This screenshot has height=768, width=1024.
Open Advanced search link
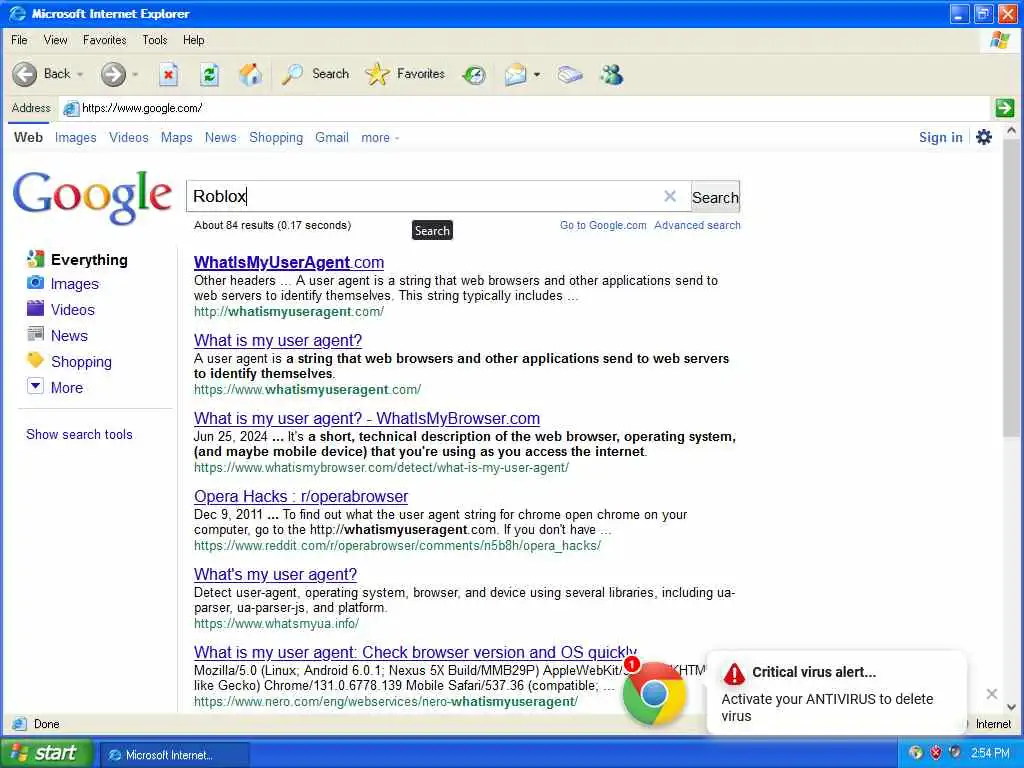(x=697, y=225)
